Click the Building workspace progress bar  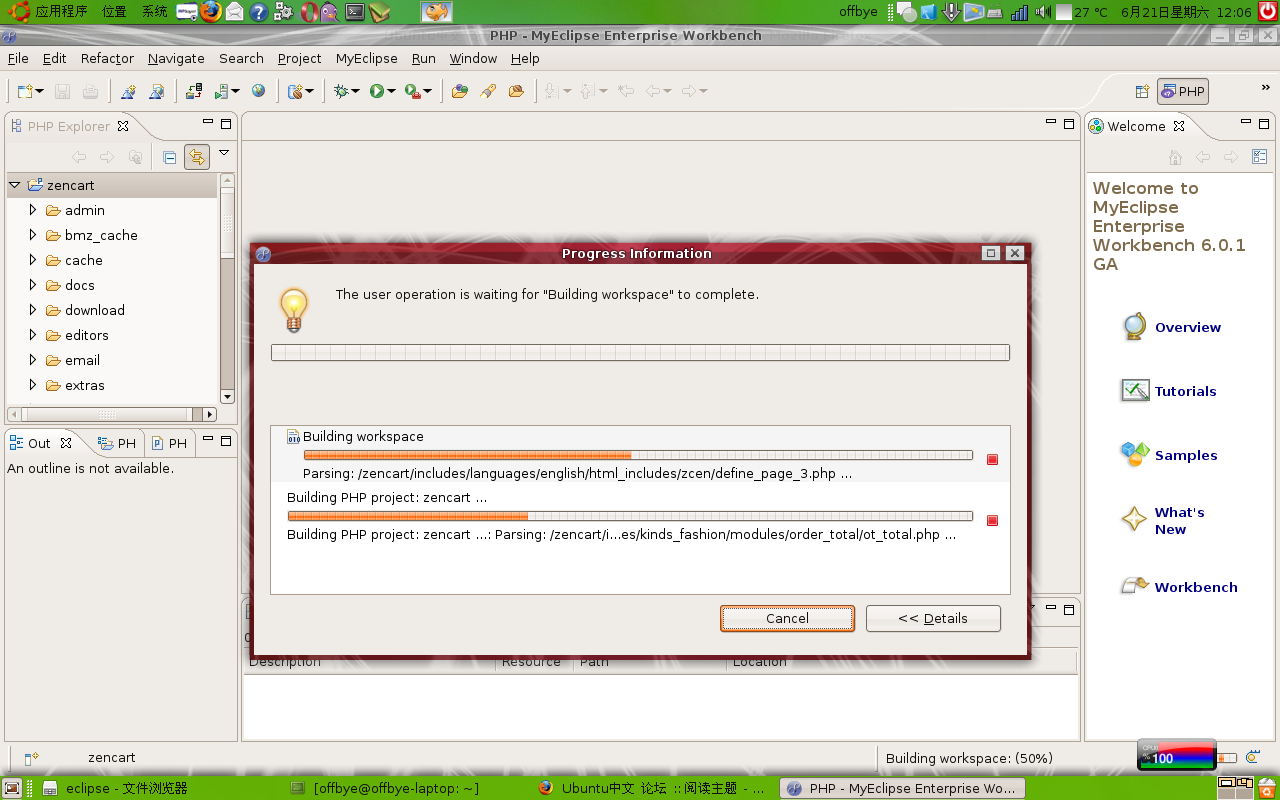638,455
